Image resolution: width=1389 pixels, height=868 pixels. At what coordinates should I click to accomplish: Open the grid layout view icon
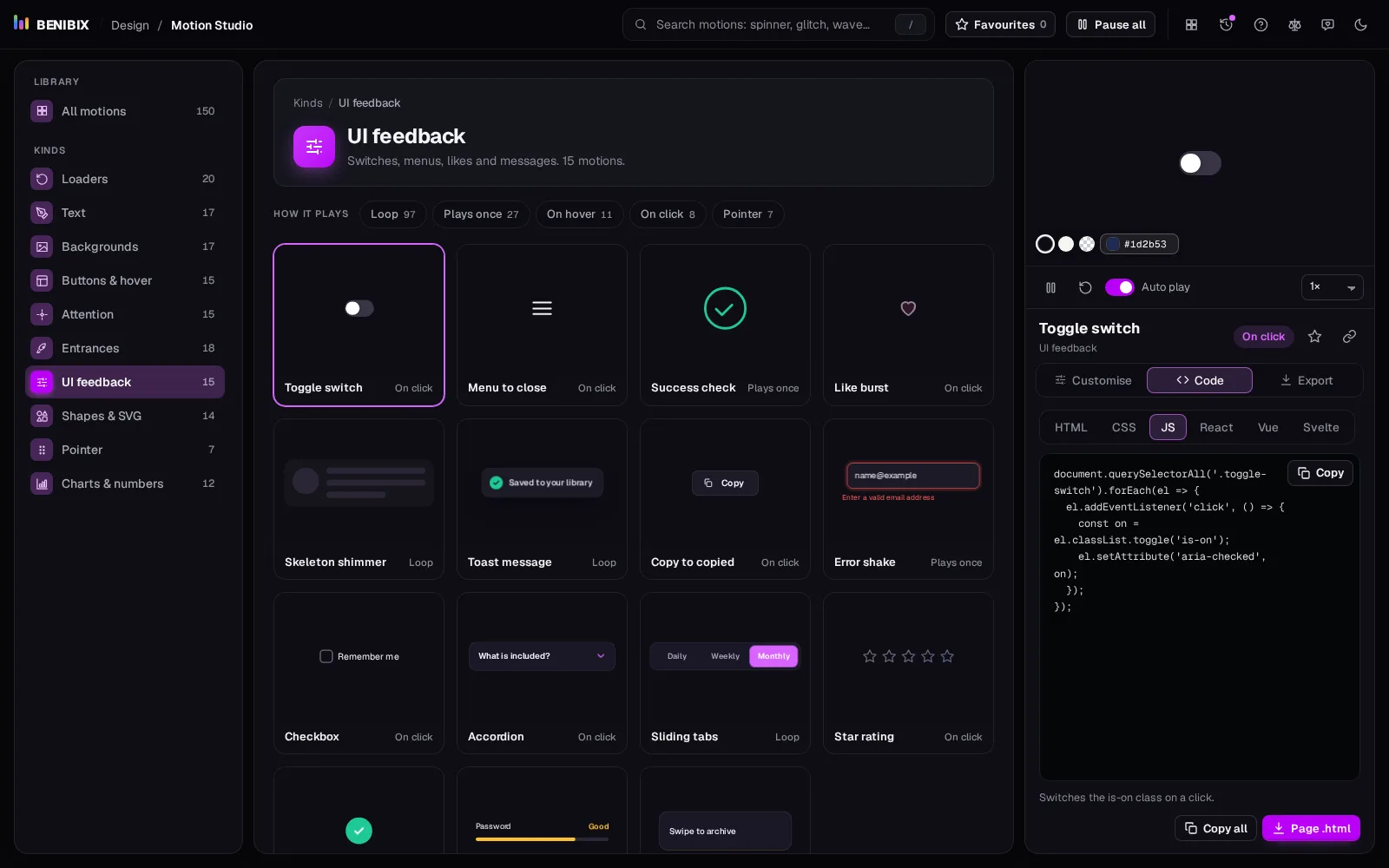click(1191, 25)
